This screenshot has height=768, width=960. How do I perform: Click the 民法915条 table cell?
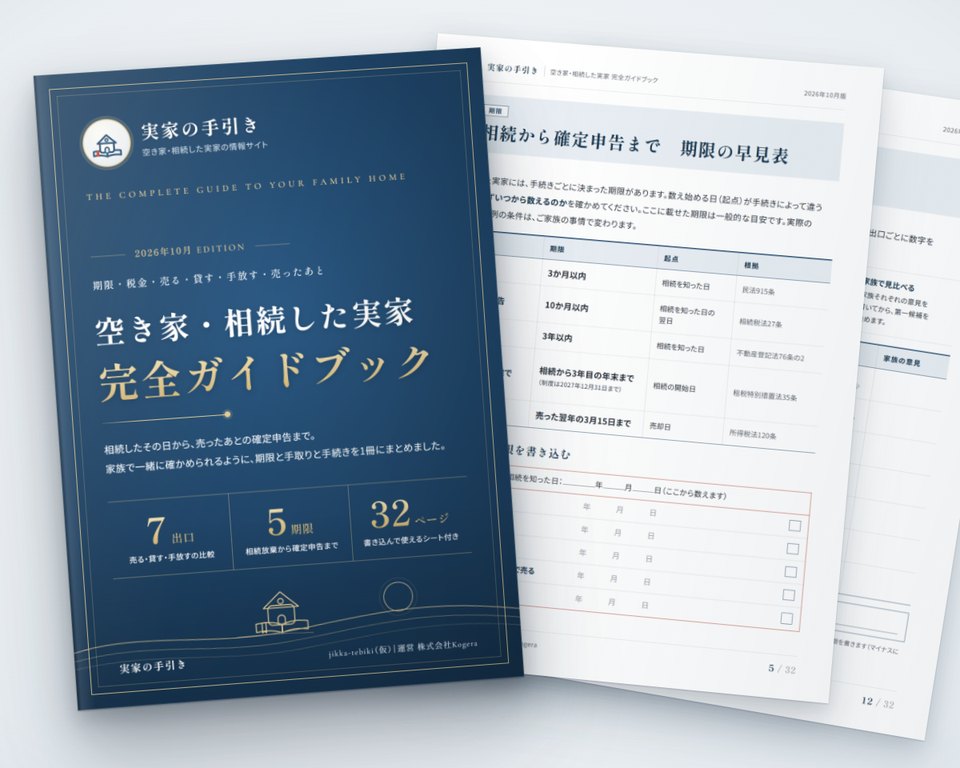click(x=759, y=292)
